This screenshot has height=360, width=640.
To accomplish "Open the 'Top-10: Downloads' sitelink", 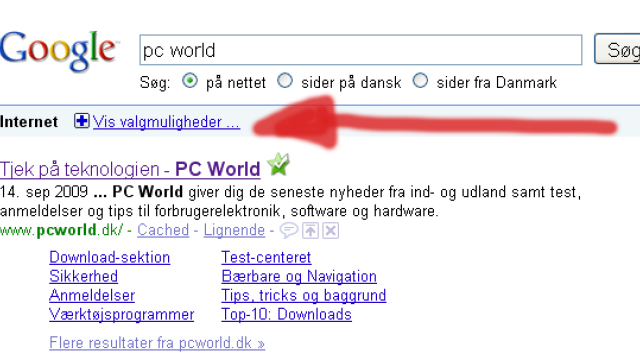I will (286, 315).
